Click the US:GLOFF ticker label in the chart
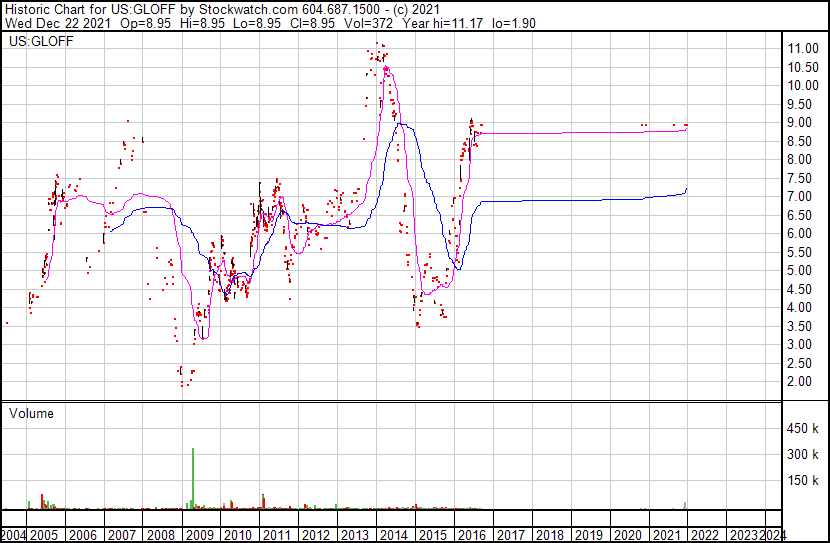Image resolution: width=830 pixels, height=543 pixels. pos(37,42)
